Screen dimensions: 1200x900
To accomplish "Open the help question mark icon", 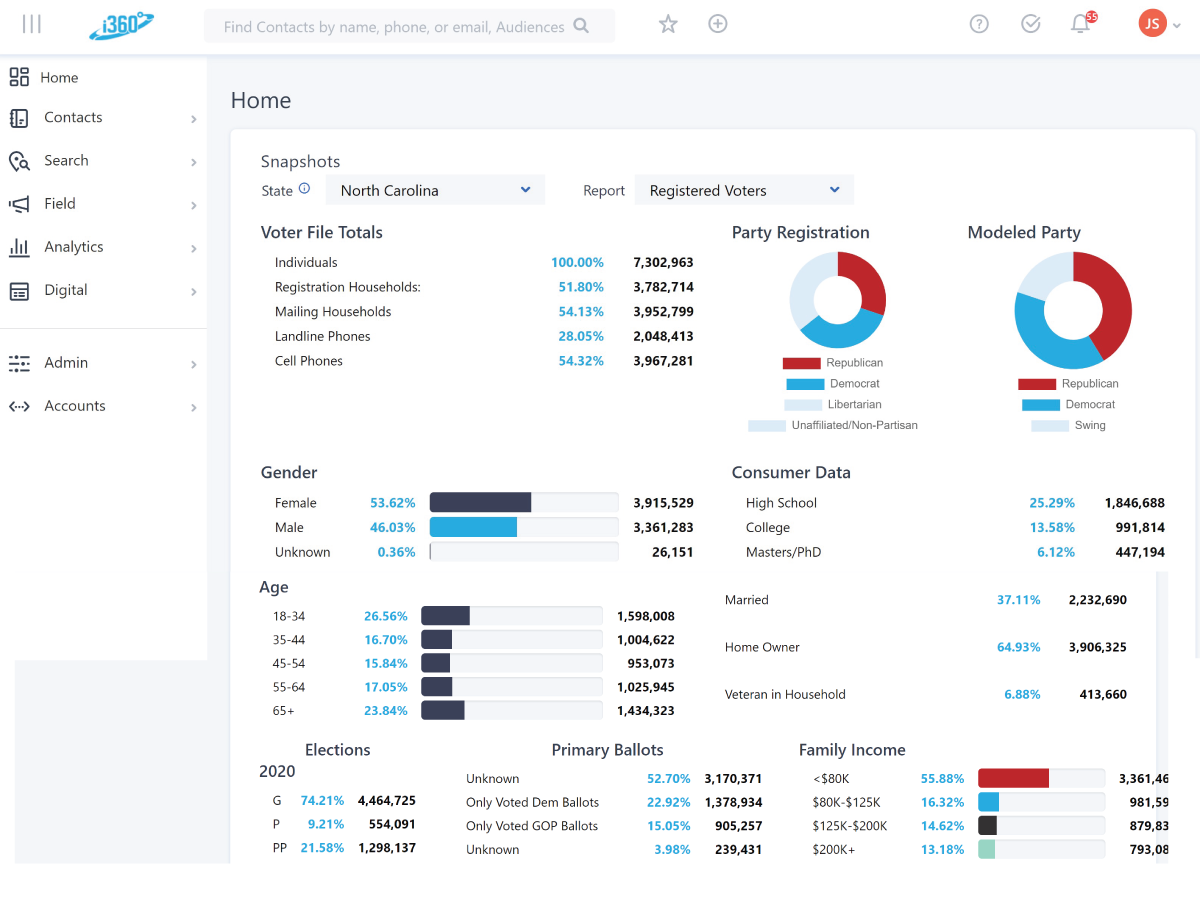I will [x=979, y=24].
